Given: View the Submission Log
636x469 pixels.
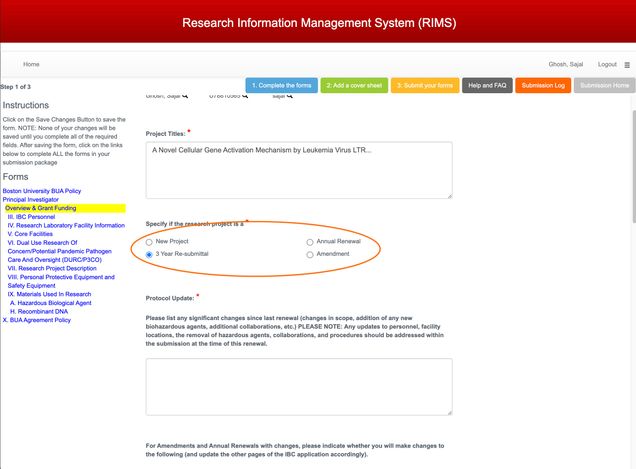Looking at the screenshot, I should point(543,86).
